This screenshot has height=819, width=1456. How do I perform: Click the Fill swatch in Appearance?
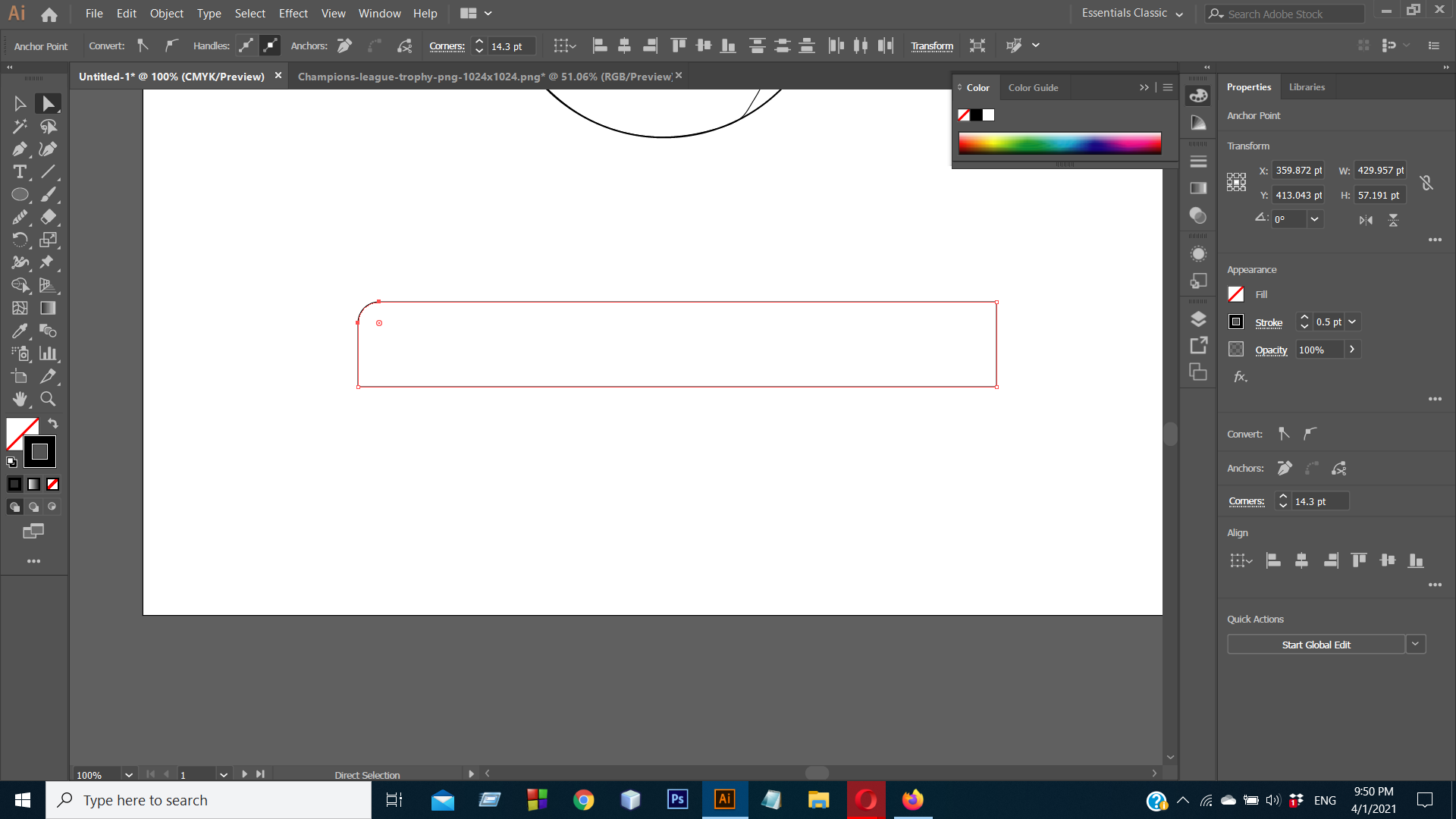tap(1236, 294)
